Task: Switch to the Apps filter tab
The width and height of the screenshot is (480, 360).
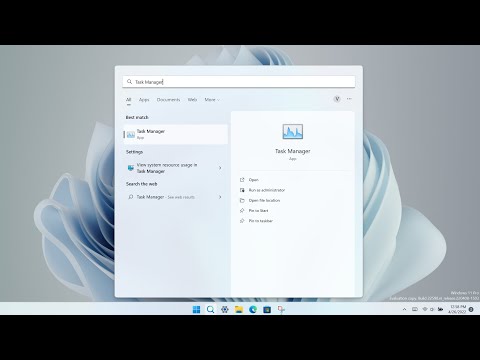Action: (144, 100)
